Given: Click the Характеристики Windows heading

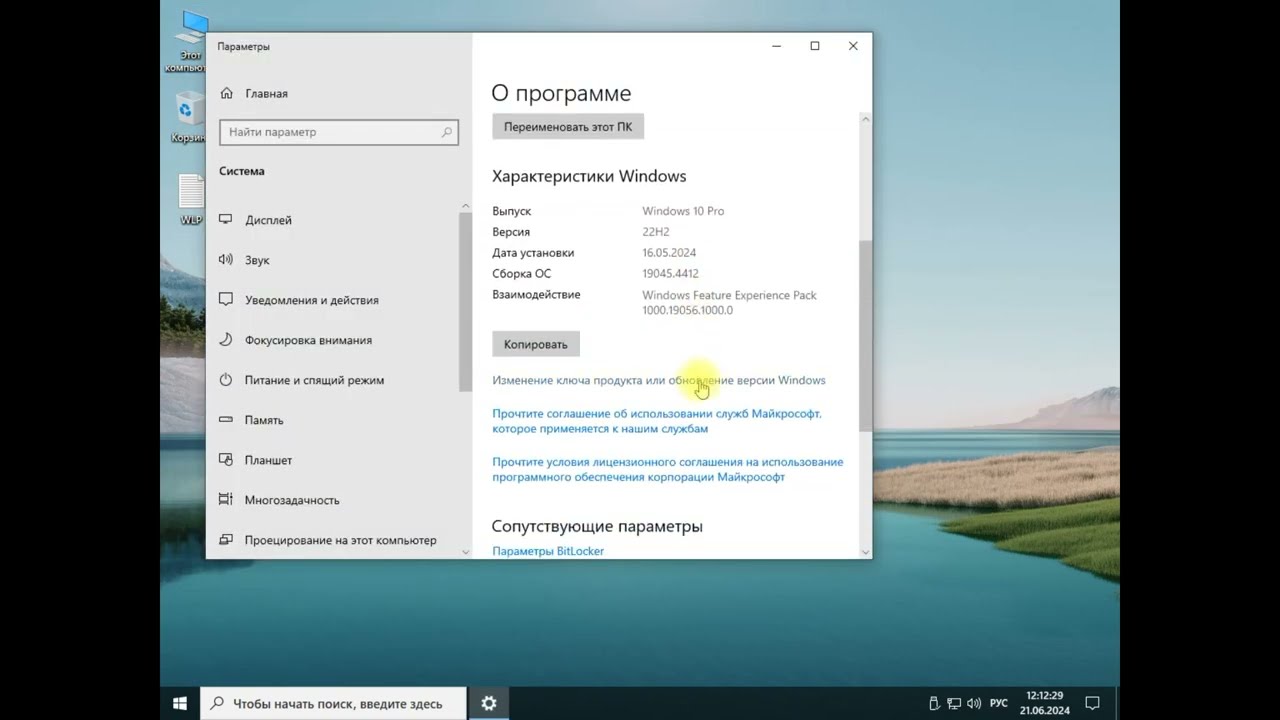Looking at the screenshot, I should tap(589, 176).
